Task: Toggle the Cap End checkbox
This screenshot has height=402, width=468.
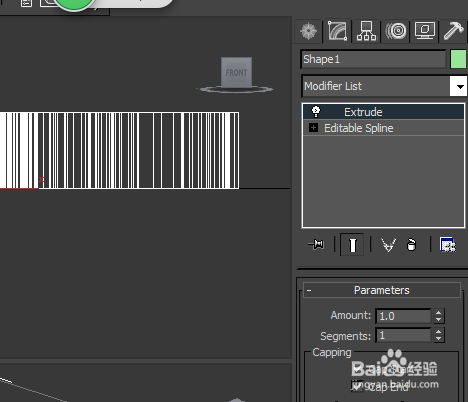Action: point(357,387)
